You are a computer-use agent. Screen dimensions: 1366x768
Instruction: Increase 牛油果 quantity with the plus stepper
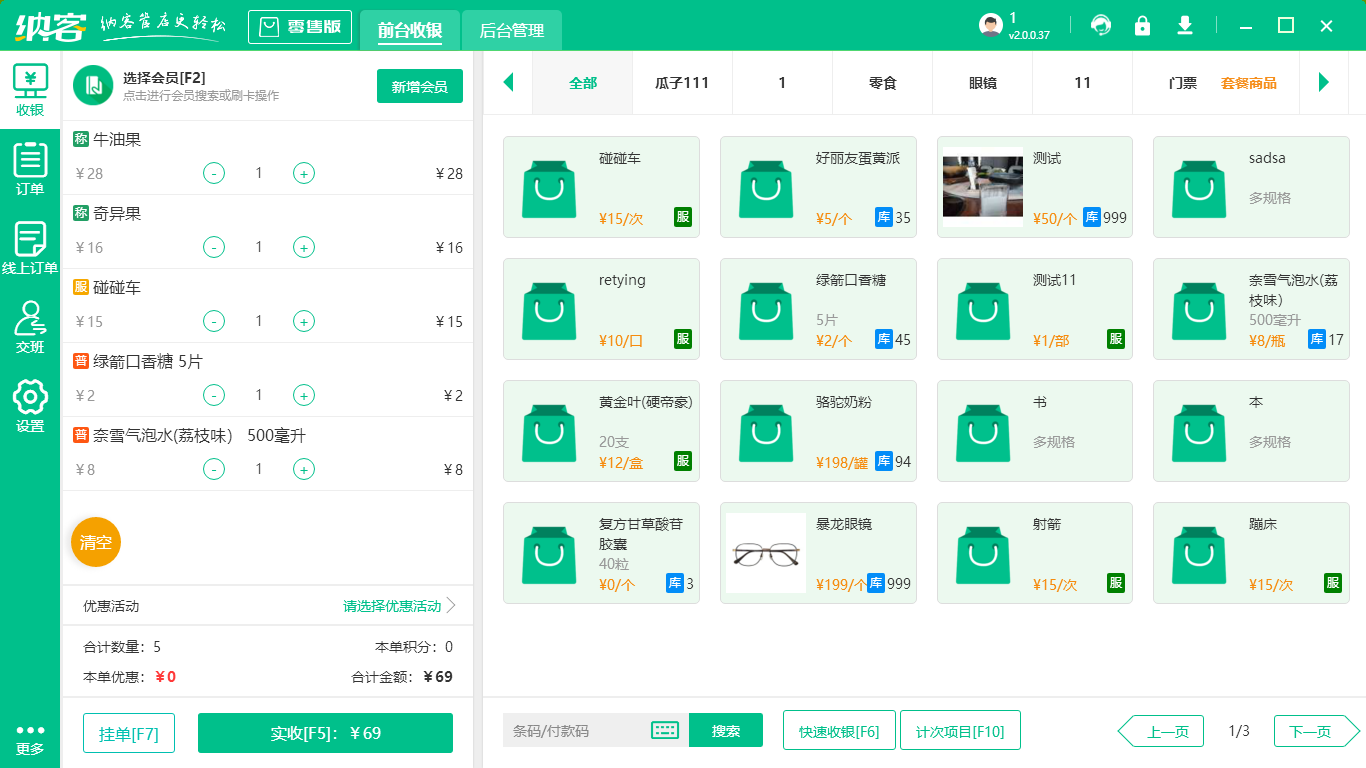coord(303,173)
